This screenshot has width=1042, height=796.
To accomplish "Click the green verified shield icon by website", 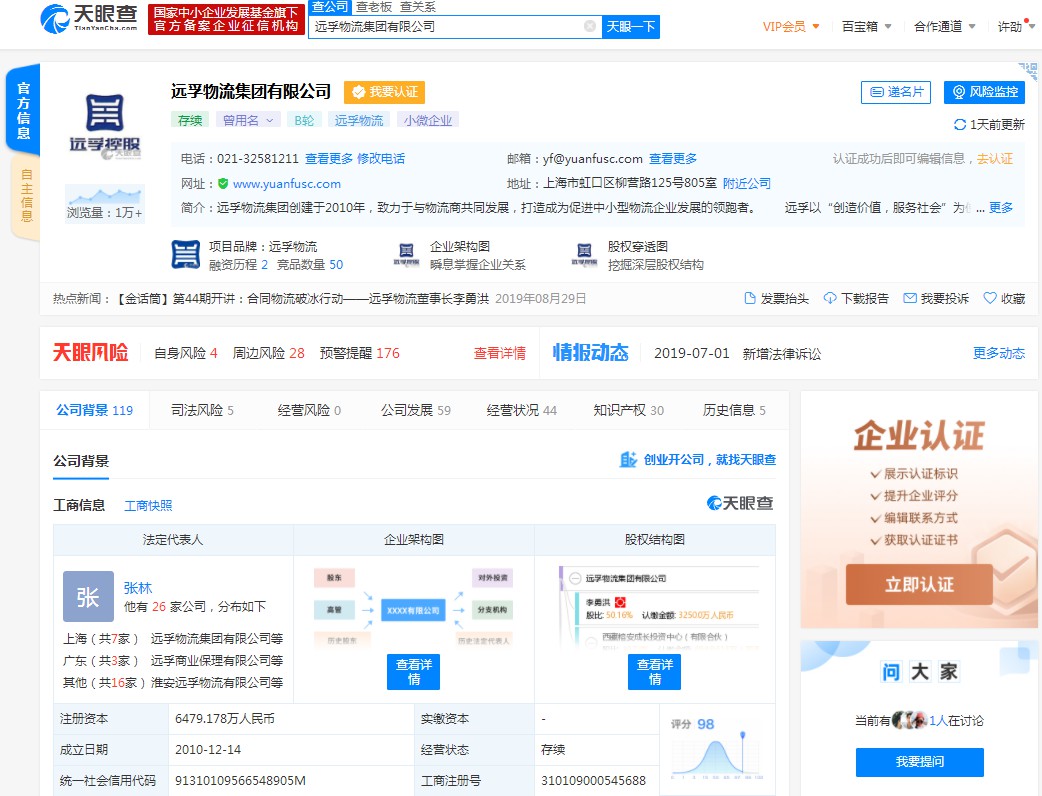I will click(x=223, y=183).
